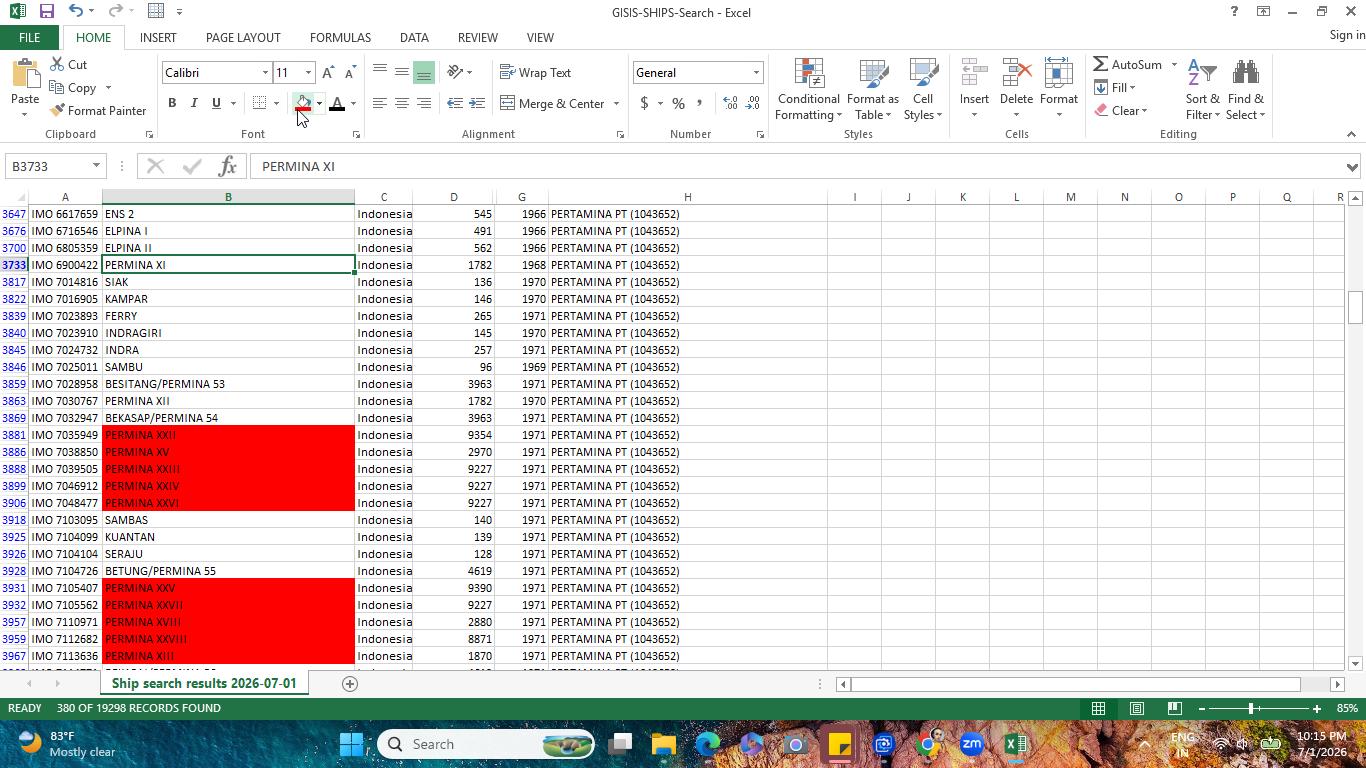Activate the Format Painter brush
The image size is (1366, 768).
98,110
